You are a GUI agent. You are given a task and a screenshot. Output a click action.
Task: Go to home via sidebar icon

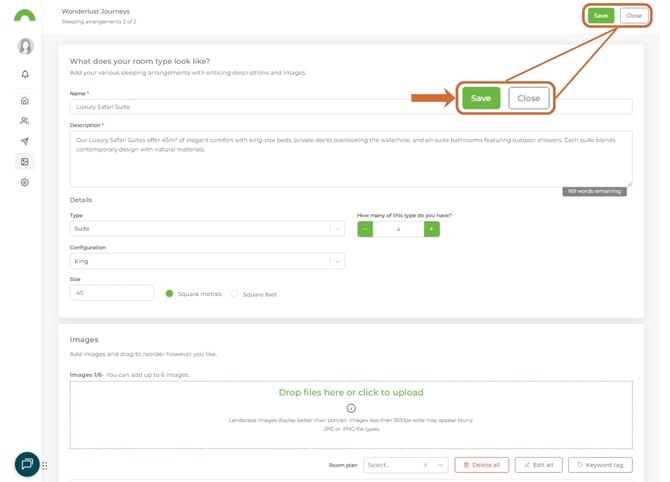(x=25, y=101)
